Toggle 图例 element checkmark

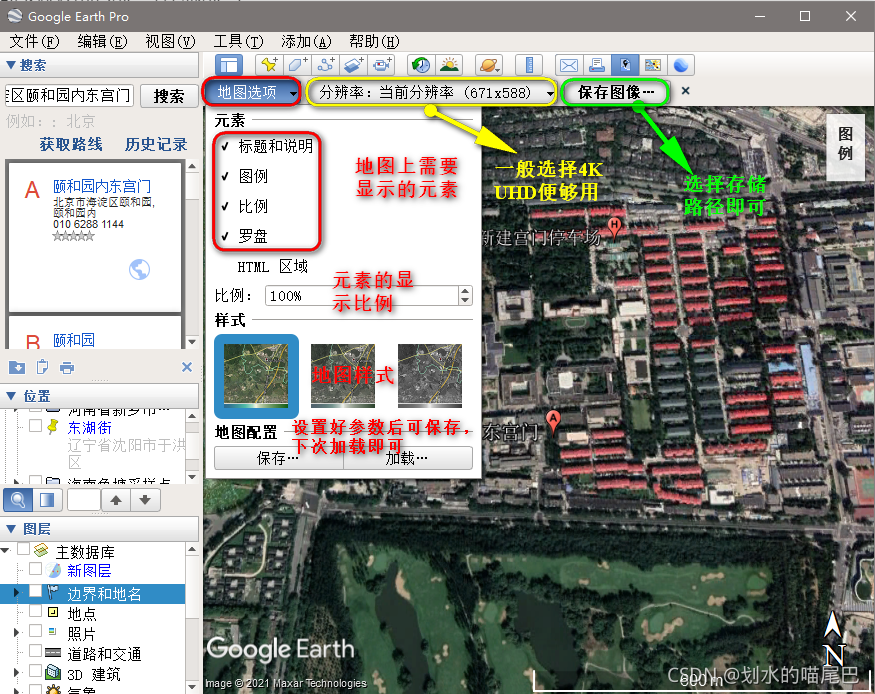[x=225, y=176]
